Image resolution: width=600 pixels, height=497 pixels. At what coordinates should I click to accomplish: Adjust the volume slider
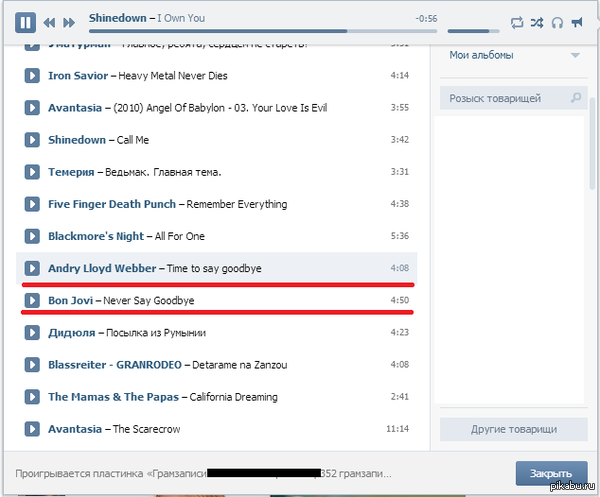coord(473,31)
